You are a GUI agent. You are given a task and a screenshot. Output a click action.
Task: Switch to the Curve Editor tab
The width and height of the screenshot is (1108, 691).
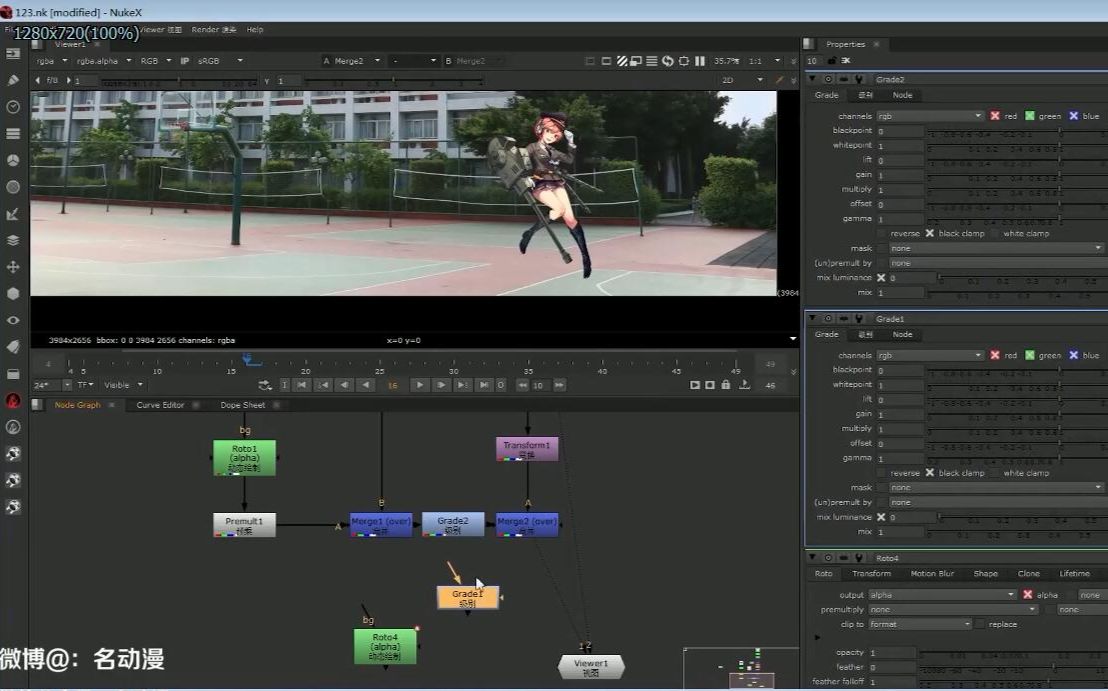pos(160,405)
